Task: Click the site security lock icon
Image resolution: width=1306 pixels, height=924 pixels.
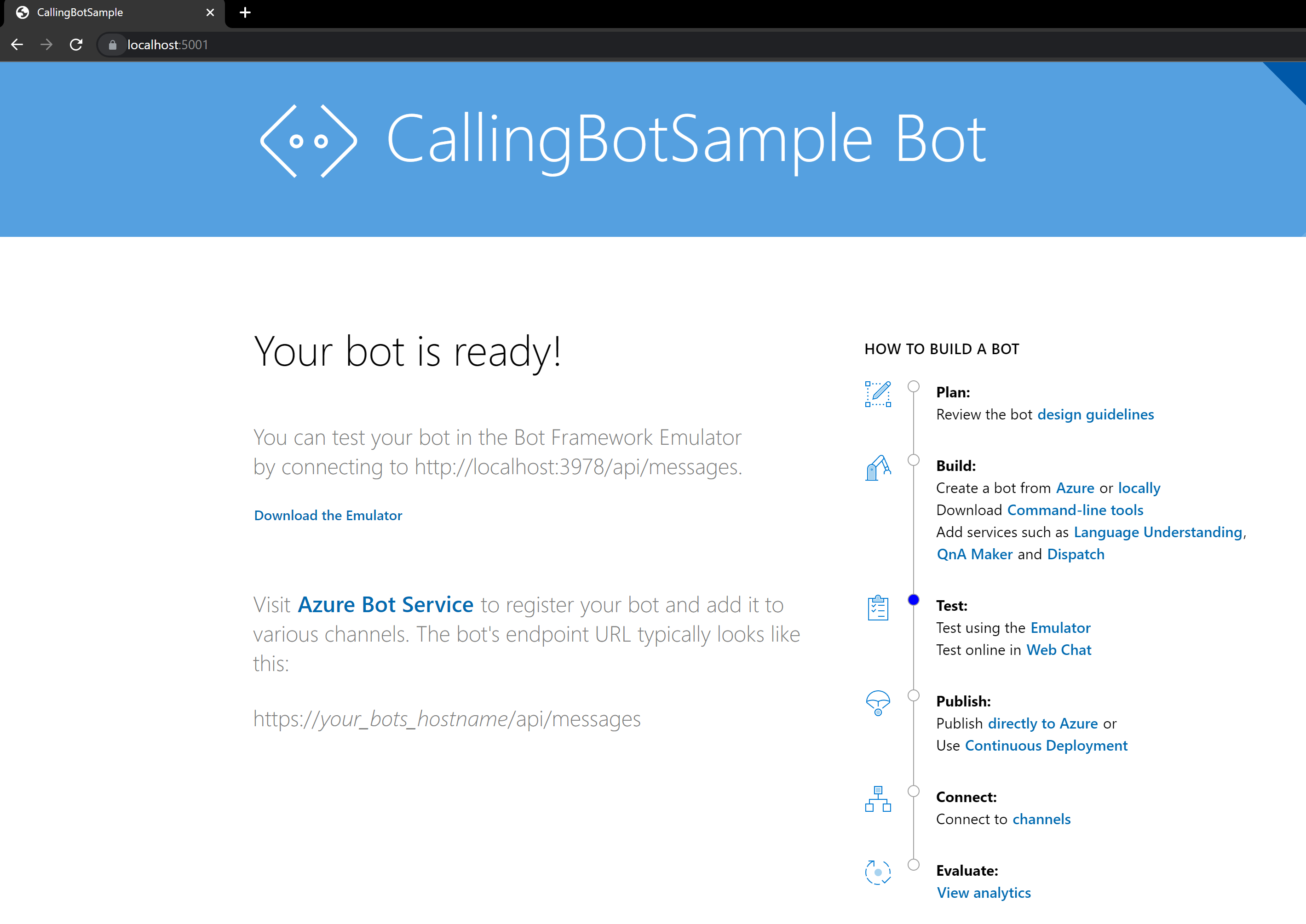Action: [x=112, y=44]
